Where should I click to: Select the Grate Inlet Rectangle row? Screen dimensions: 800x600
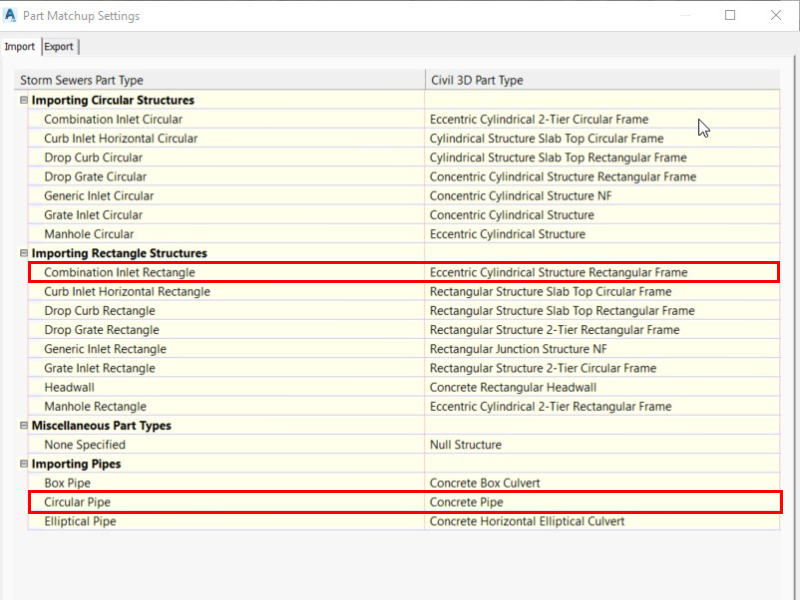tap(404, 368)
